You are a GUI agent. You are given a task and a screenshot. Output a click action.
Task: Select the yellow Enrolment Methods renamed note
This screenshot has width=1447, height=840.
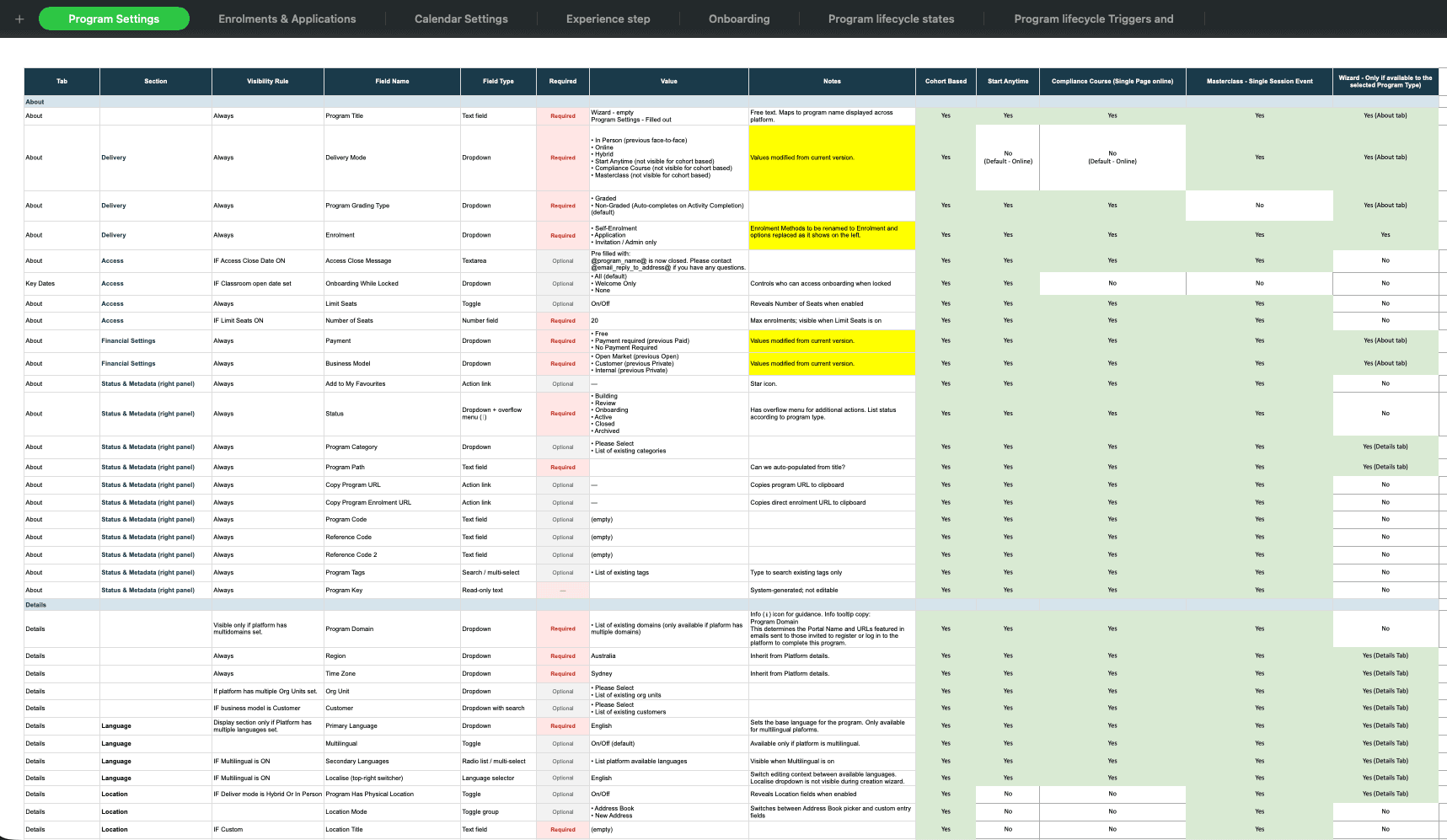point(832,236)
